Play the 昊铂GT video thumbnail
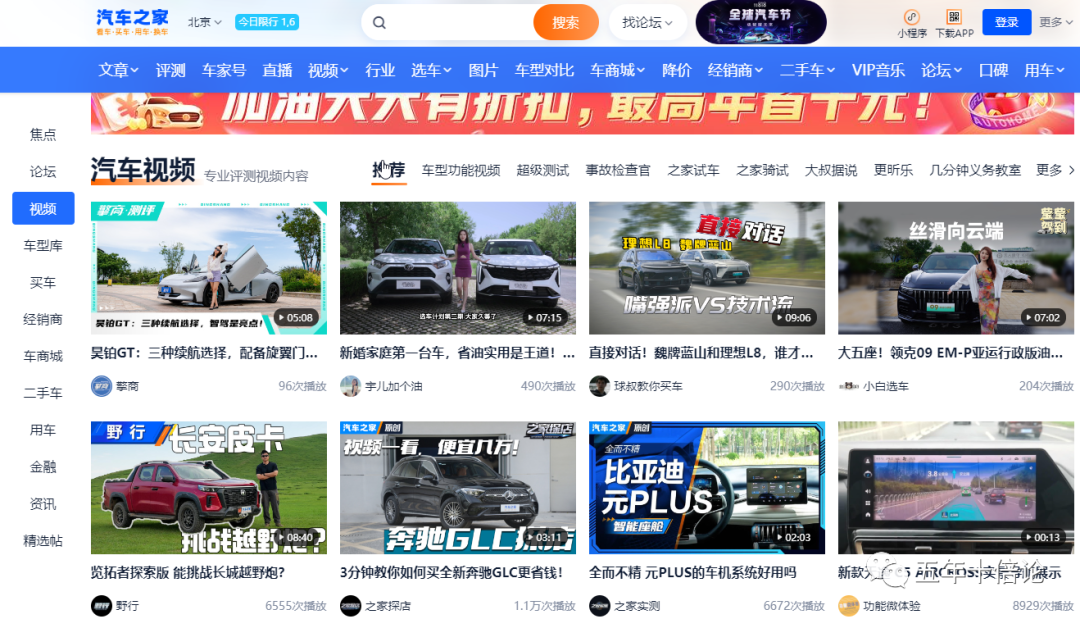Screen dimensions: 1080x619 point(209,268)
